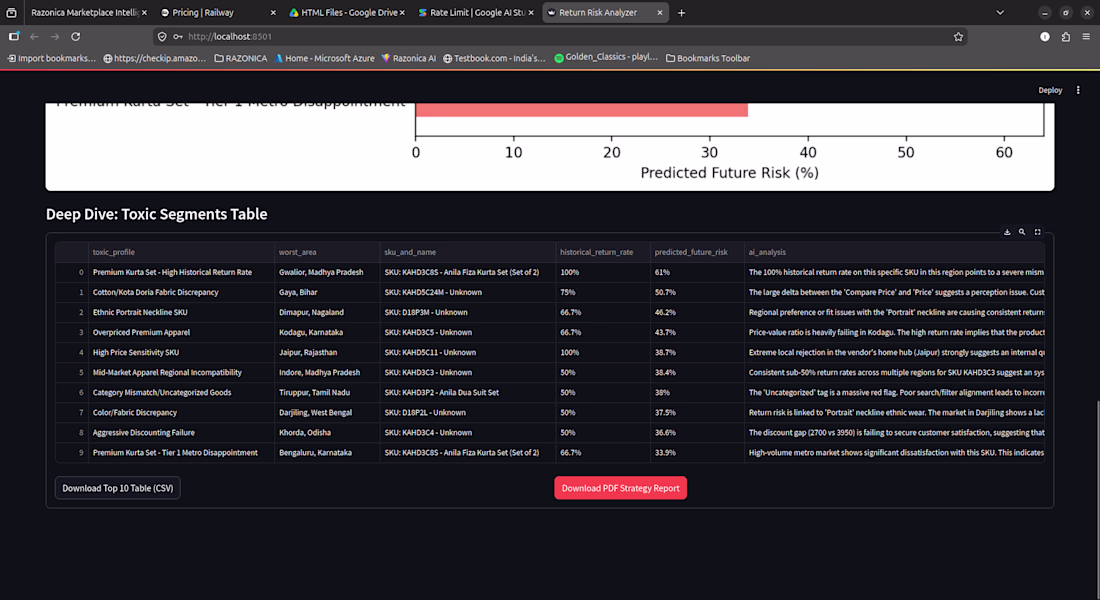Bookmark this page with star icon
This screenshot has width=1100, height=600.
coord(958,36)
